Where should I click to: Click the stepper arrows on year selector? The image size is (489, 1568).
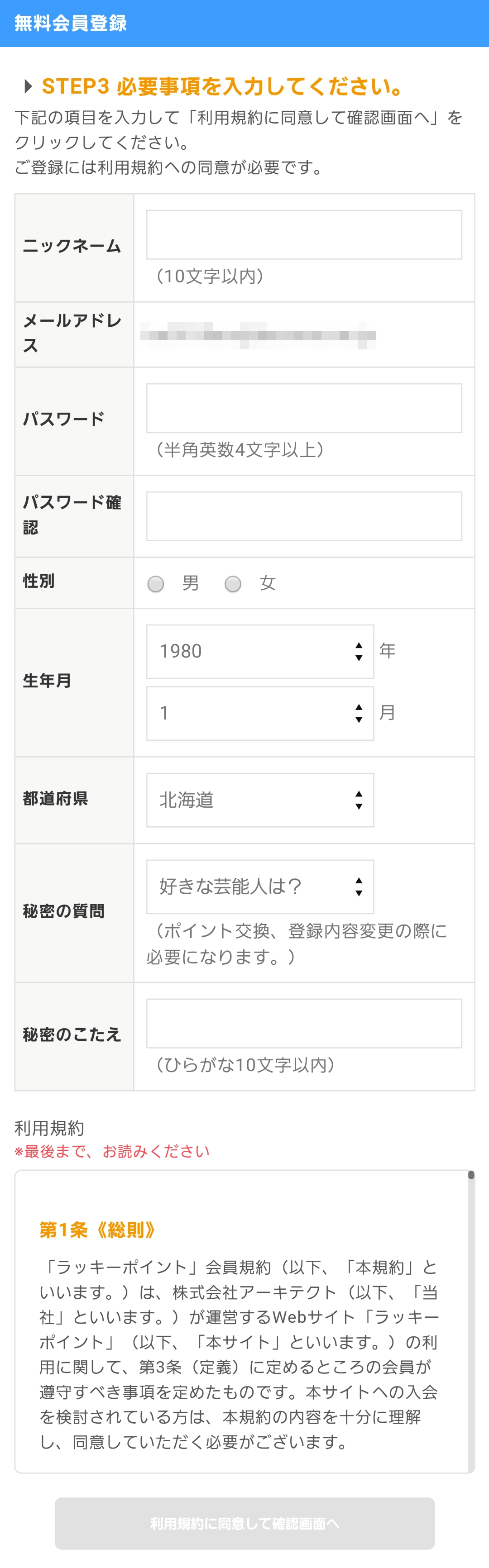click(359, 651)
